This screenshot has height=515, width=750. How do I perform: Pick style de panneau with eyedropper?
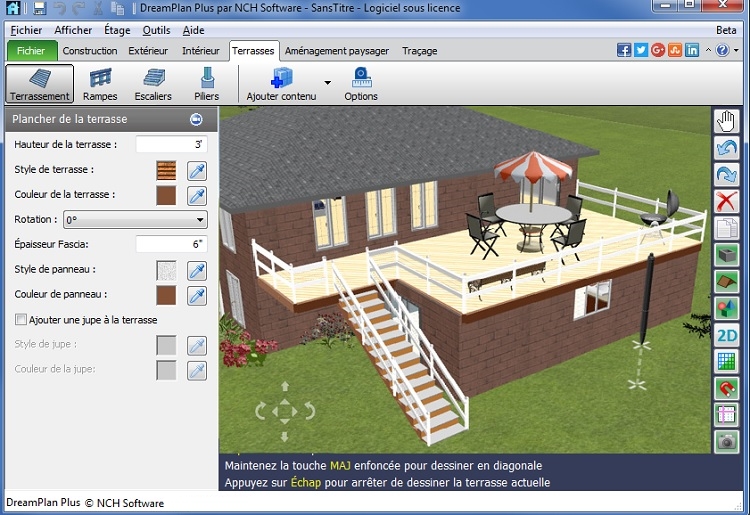pos(197,271)
